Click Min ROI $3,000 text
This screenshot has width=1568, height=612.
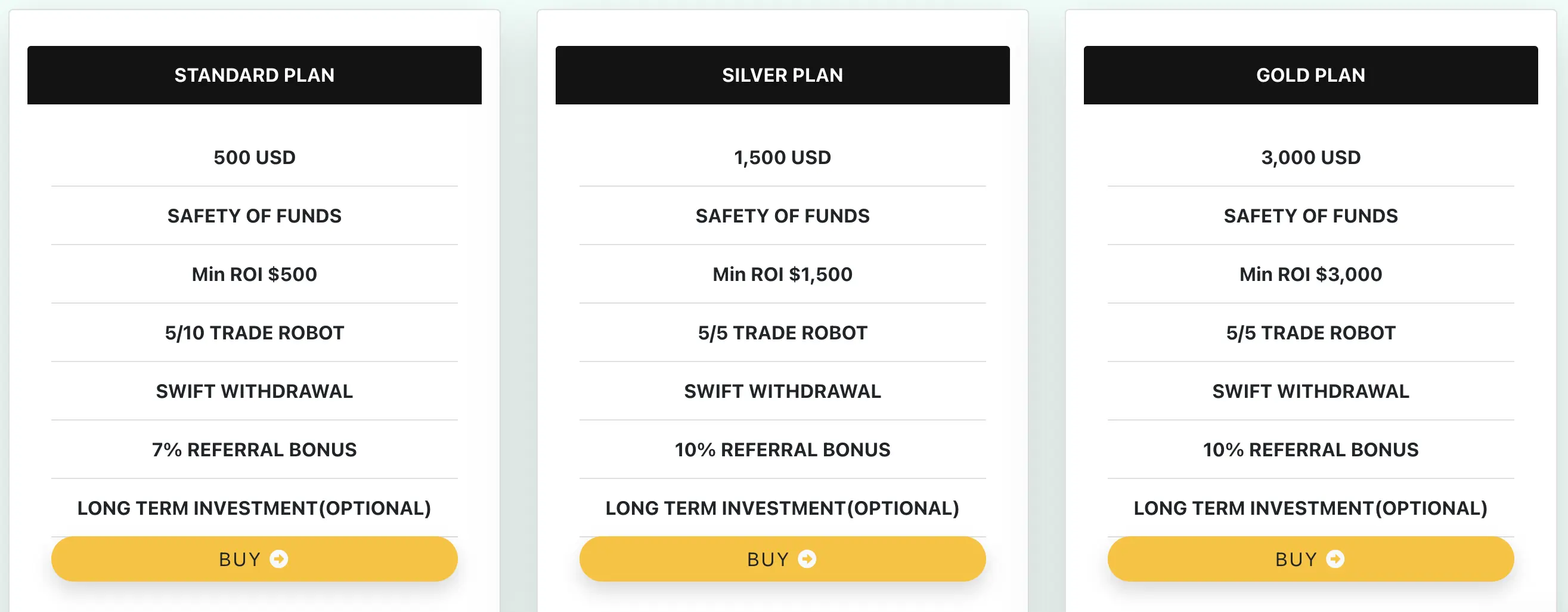(x=1310, y=274)
